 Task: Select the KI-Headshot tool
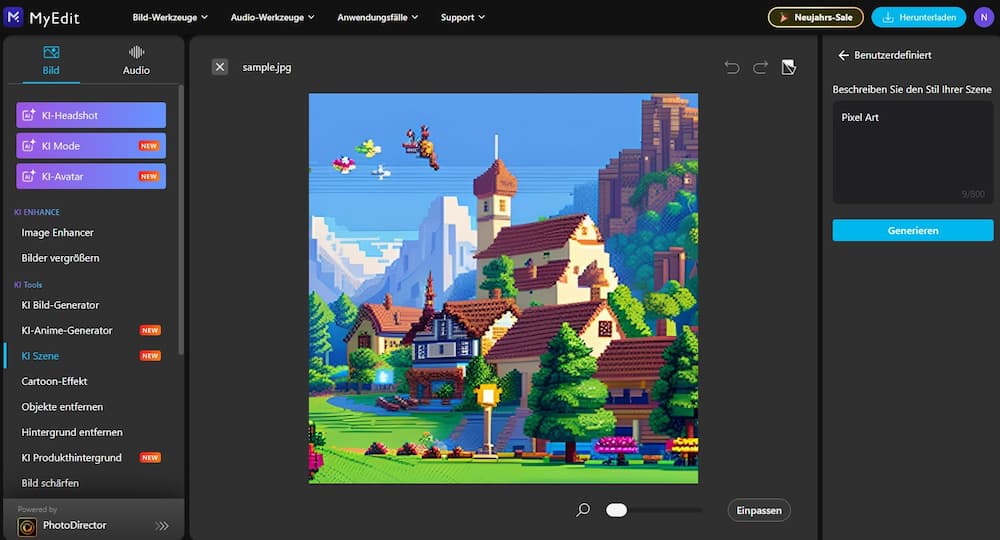(x=91, y=115)
